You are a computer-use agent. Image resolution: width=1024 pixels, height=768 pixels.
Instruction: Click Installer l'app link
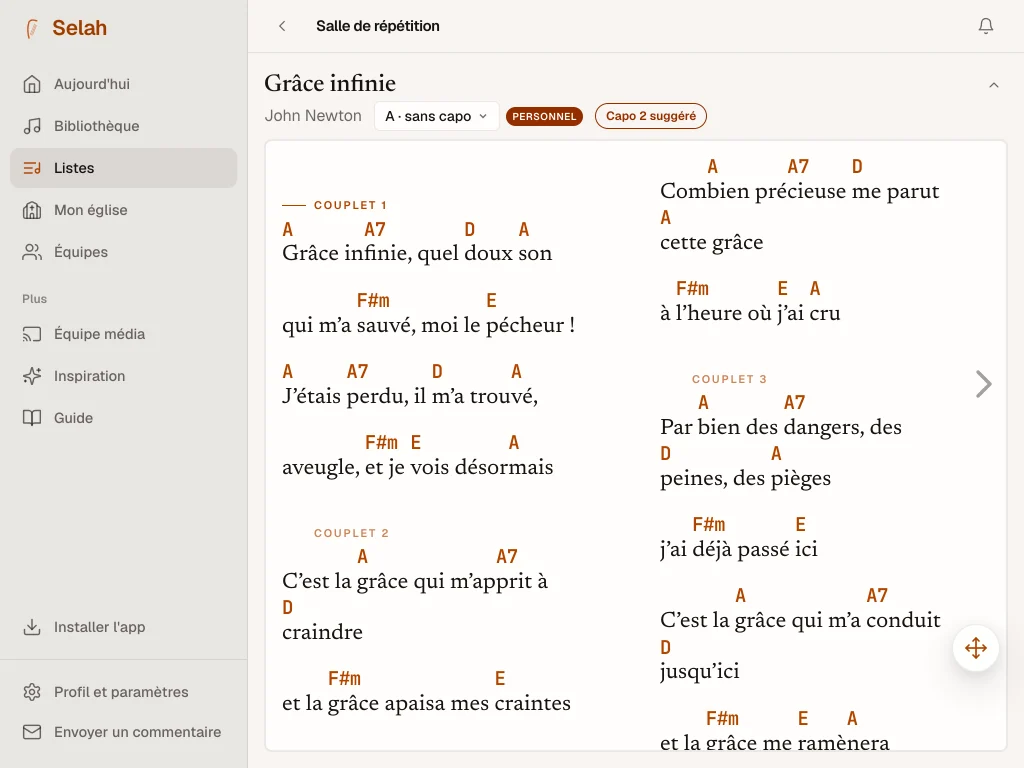(123, 627)
